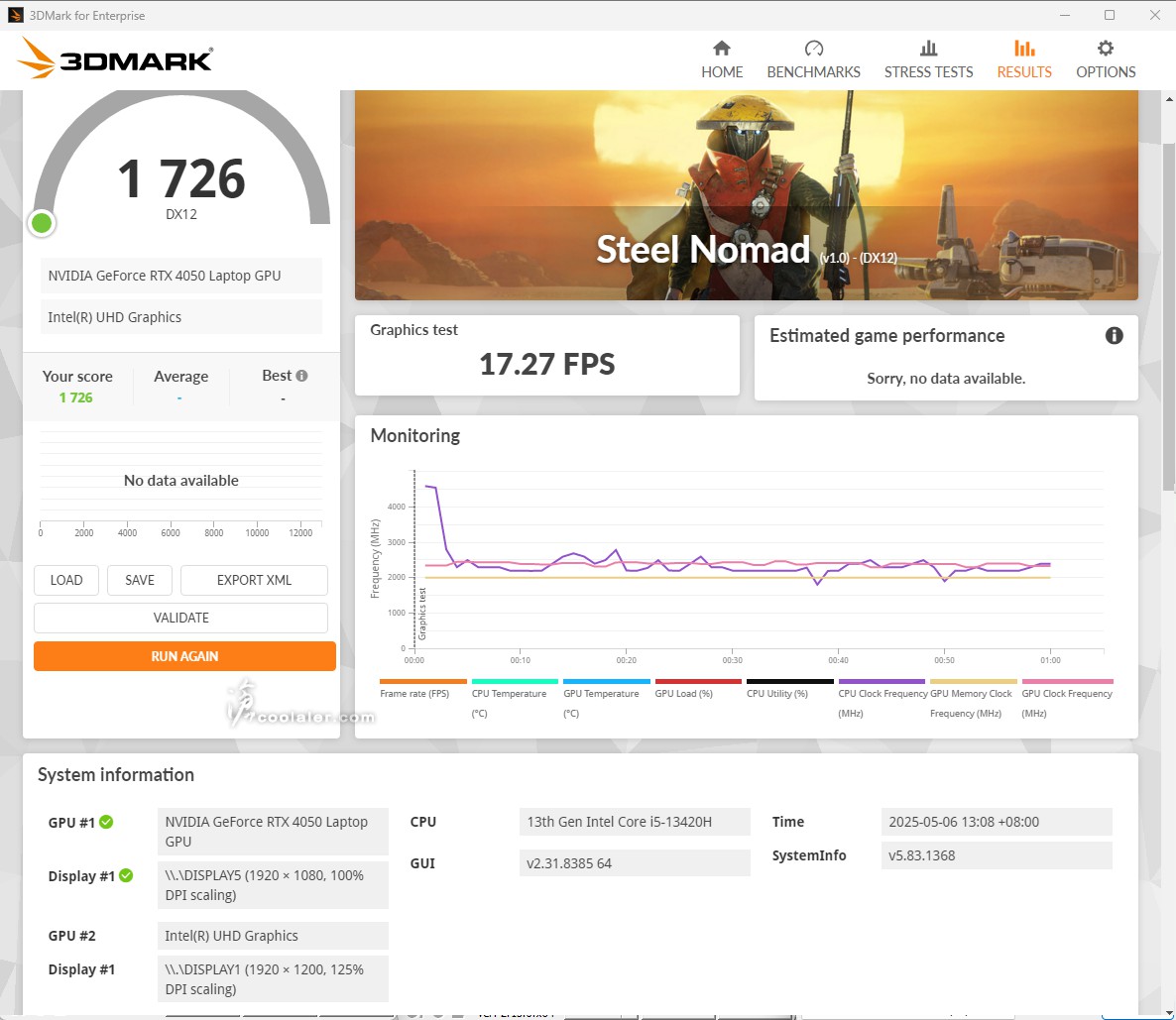Click the 13th Gen Intel Core i5-13420H field
The image size is (1176, 1020).
pos(635,821)
